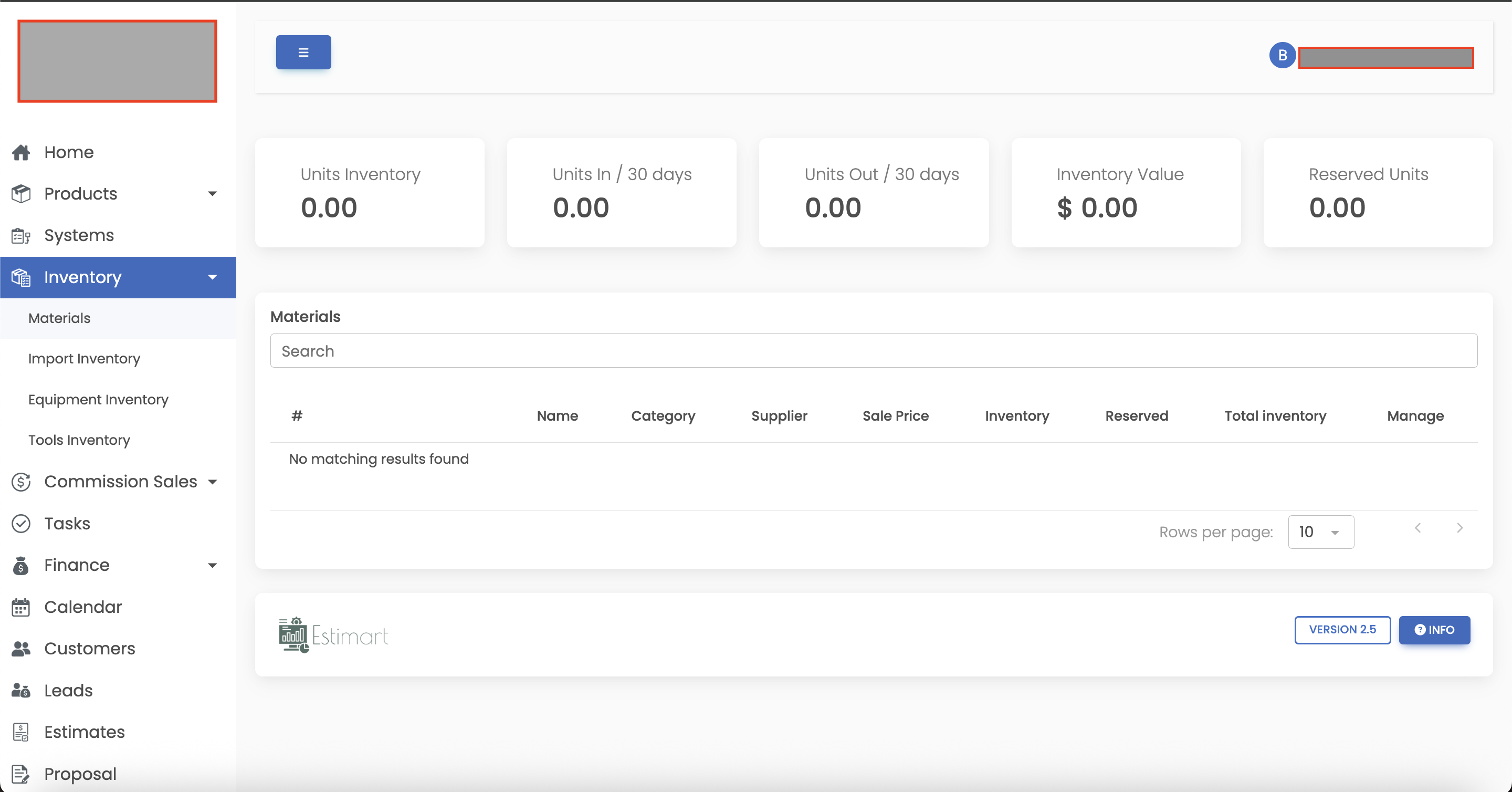
Task: Click the Leads icon
Action: tap(21, 691)
